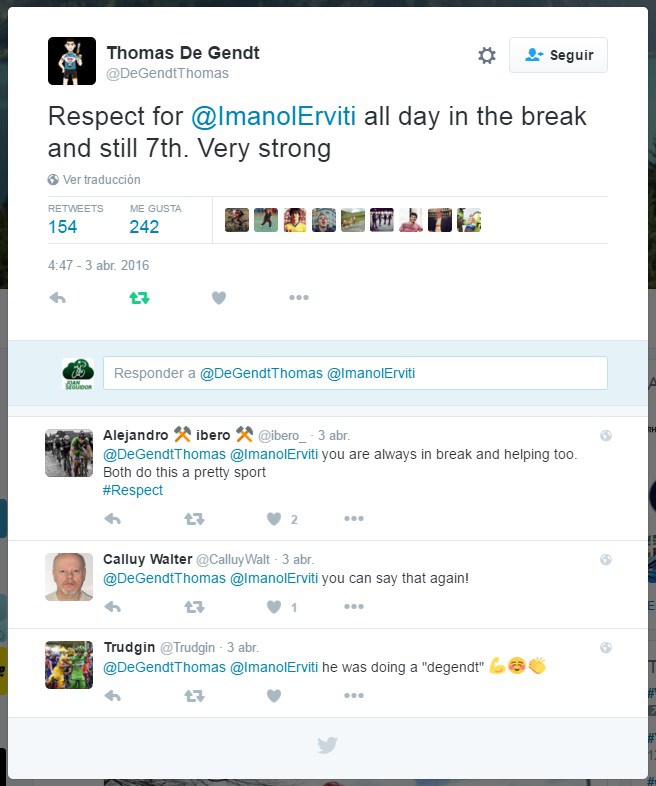View the 242 Me gusta list
This screenshot has height=786, width=656.
[144, 227]
